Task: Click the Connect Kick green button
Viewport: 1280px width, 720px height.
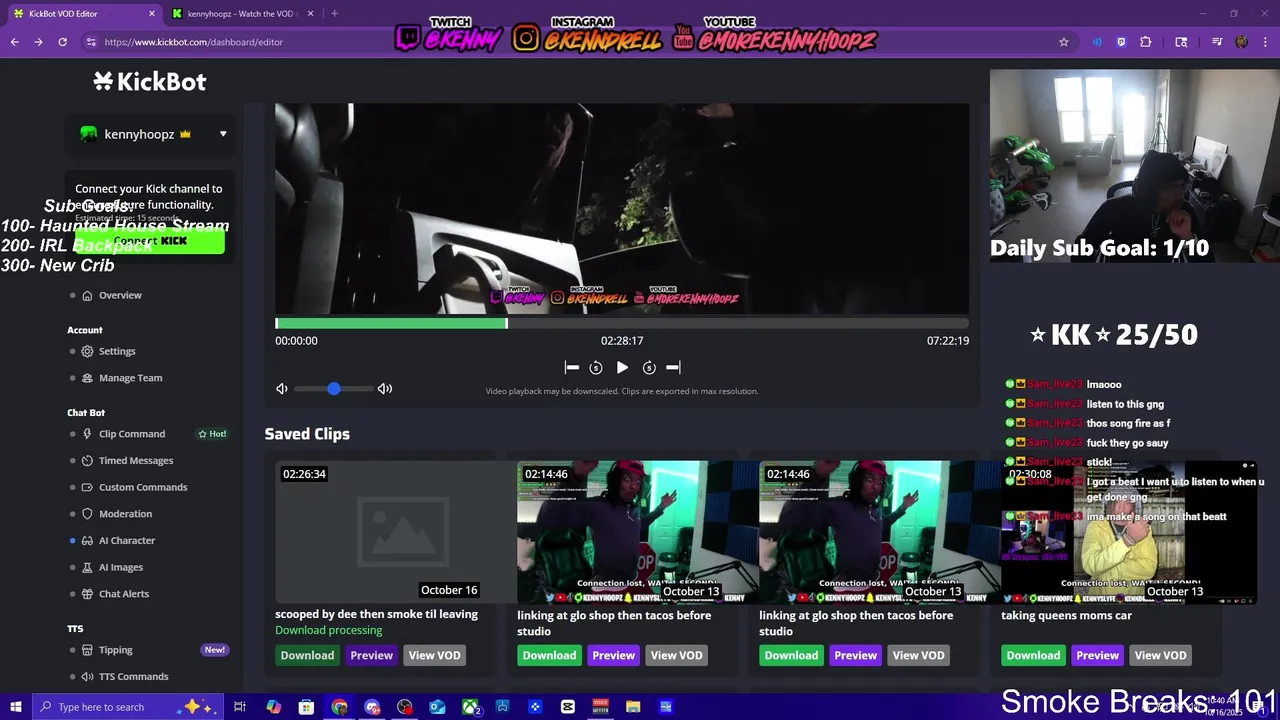Action: pos(150,241)
